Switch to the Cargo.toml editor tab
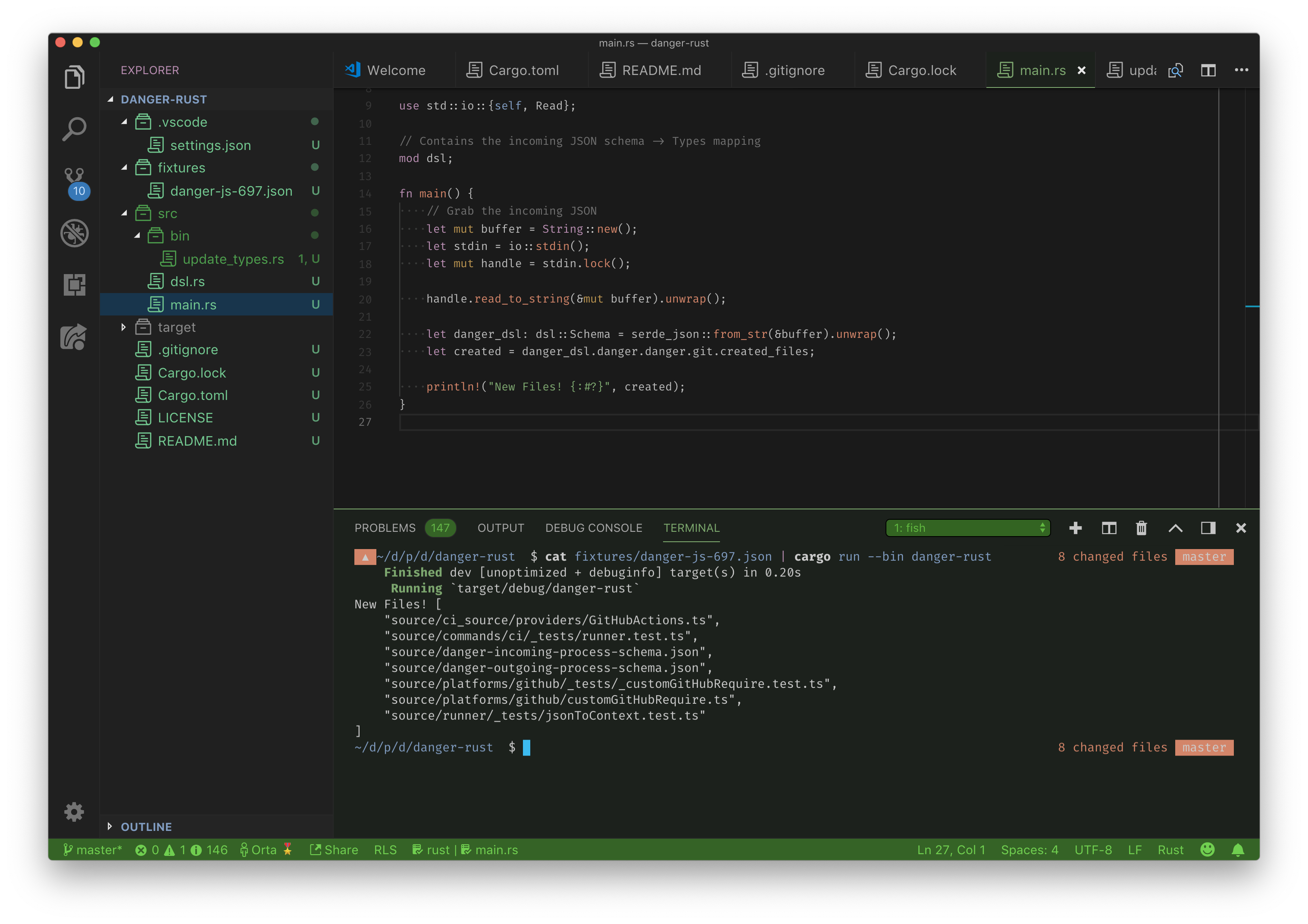1308x924 pixels. (523, 70)
